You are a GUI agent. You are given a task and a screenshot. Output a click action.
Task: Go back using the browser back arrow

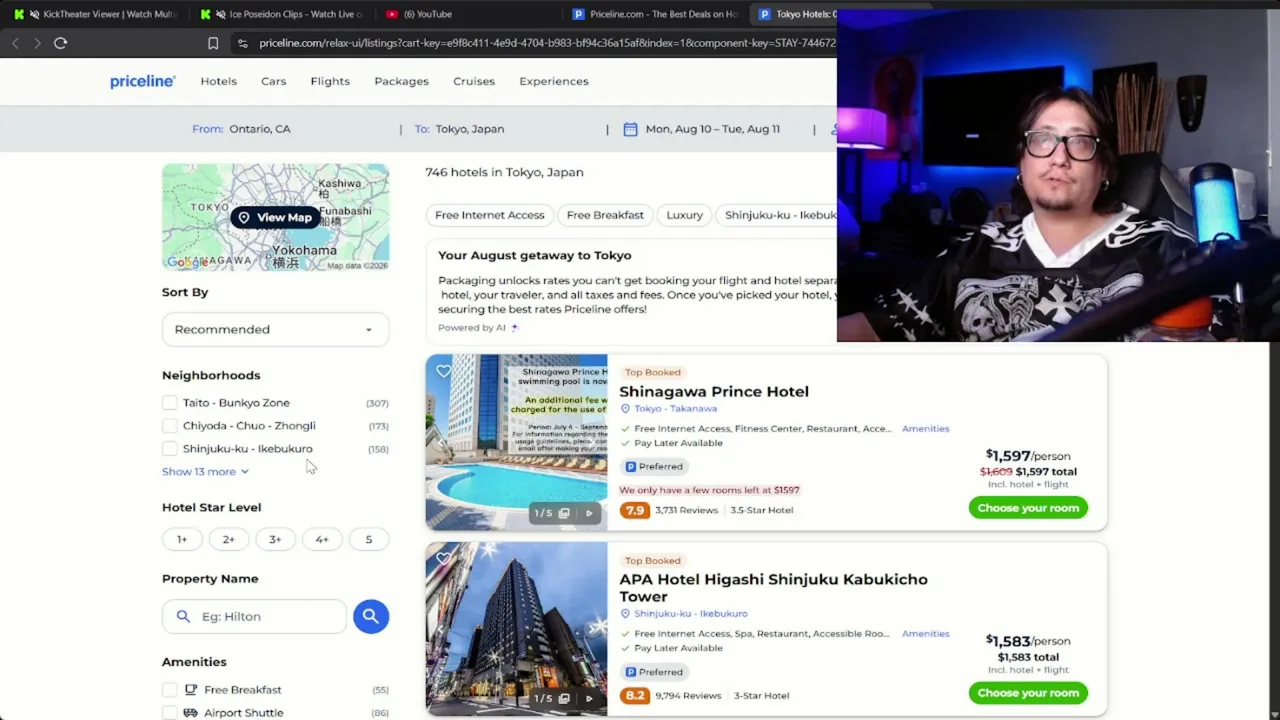15,43
